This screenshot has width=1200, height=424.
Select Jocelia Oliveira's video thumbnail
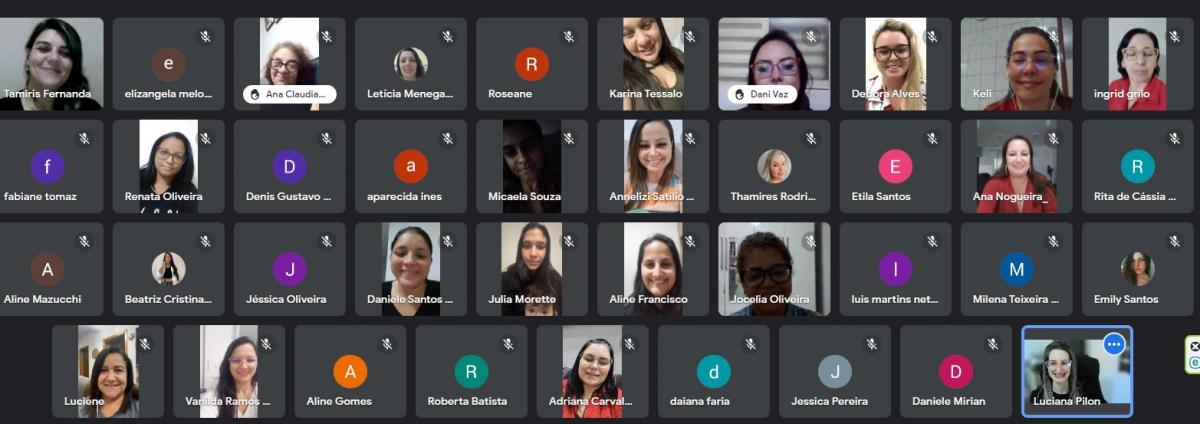point(774,269)
